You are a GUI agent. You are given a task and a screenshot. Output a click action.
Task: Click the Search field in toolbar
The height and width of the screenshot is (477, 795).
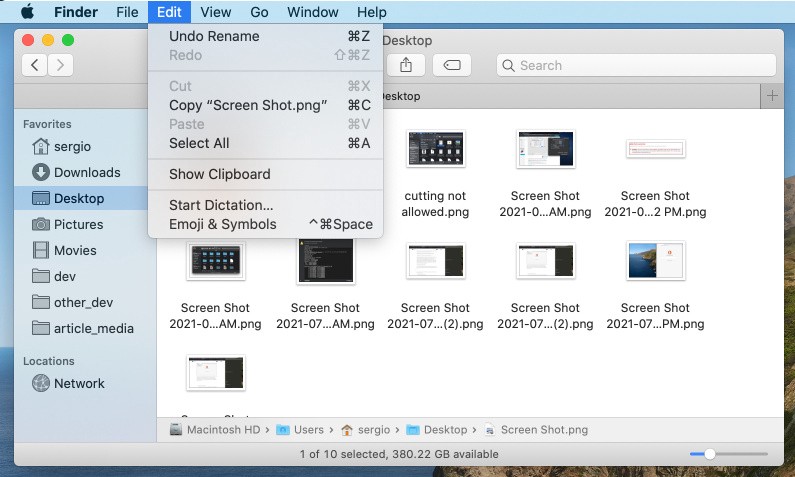(636, 65)
